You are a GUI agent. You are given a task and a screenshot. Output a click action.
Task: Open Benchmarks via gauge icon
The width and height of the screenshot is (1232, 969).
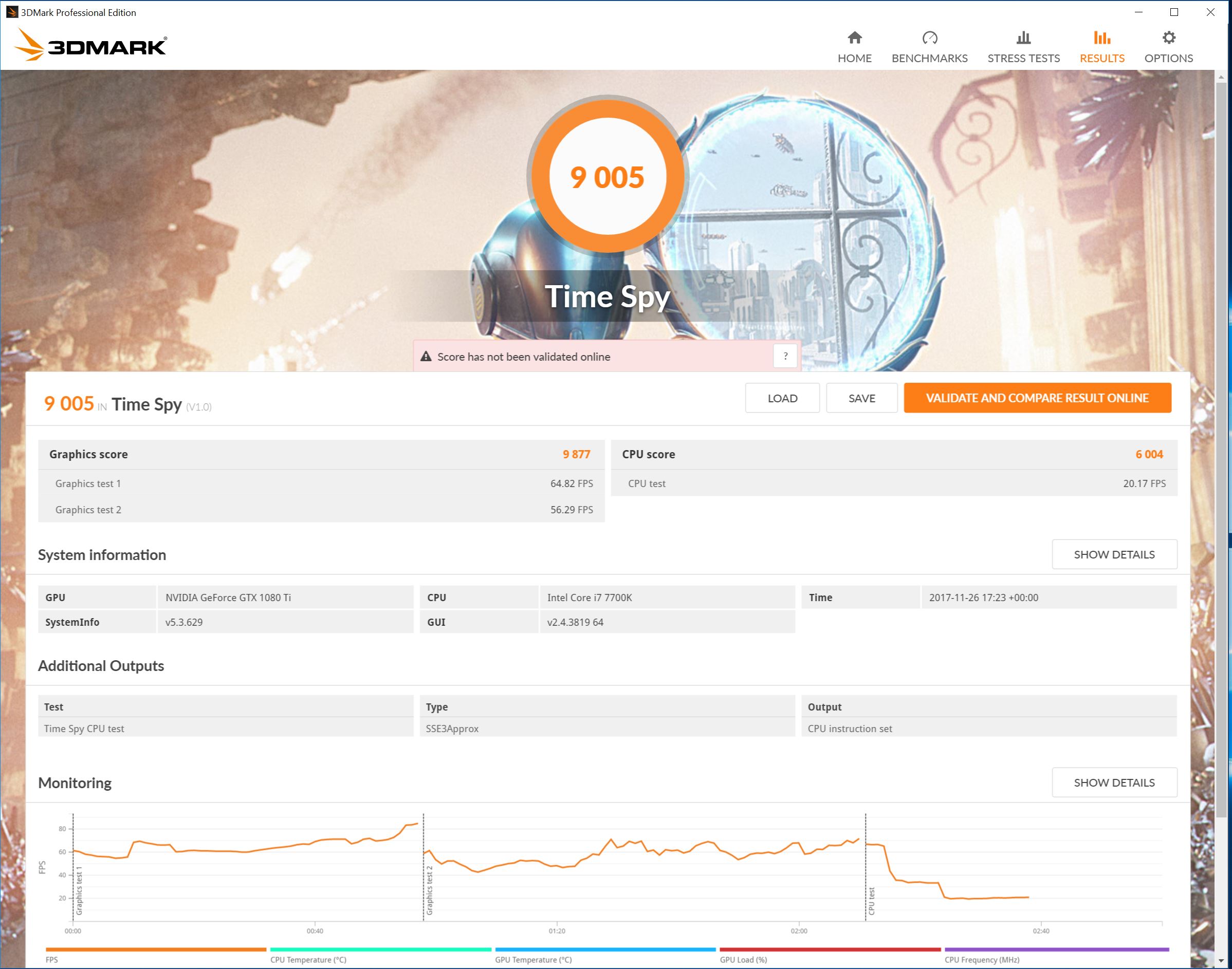pos(930,38)
